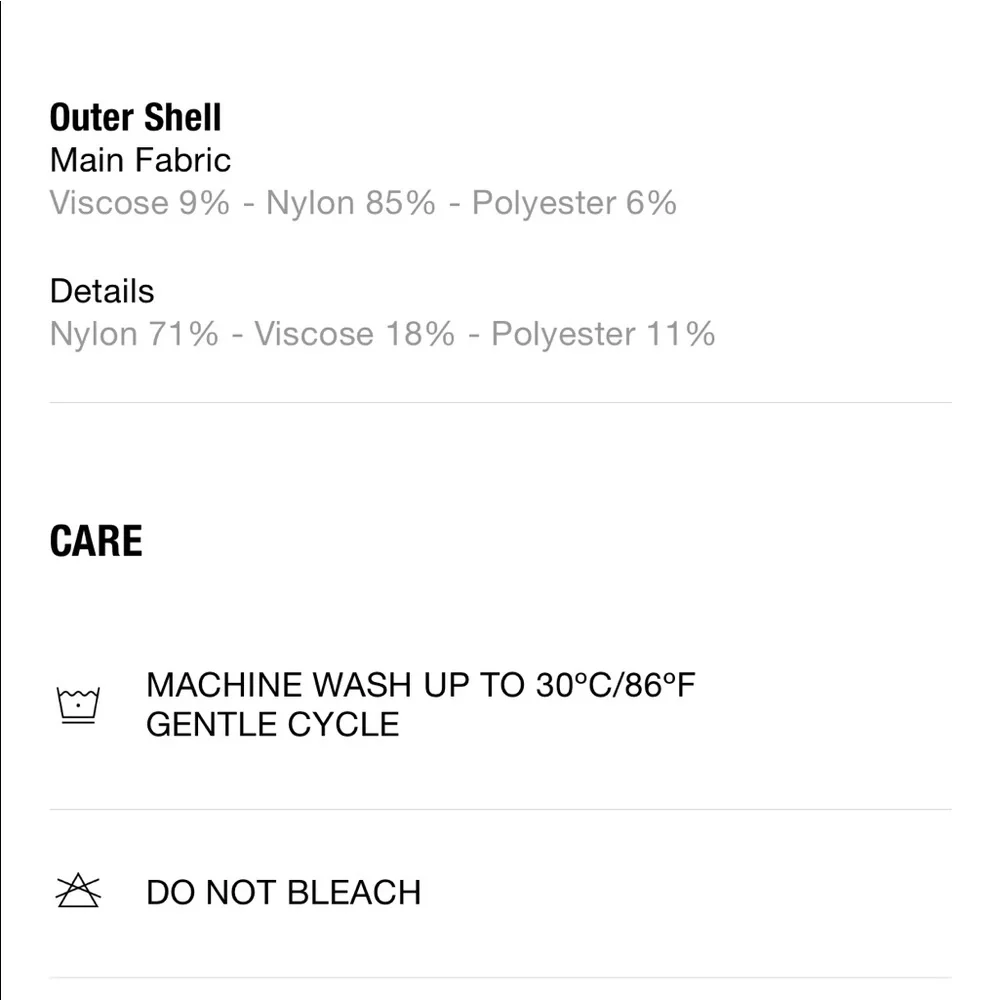The width and height of the screenshot is (1000, 1000).
Task: Click the black vertical line at left edge
Action: 1,500
